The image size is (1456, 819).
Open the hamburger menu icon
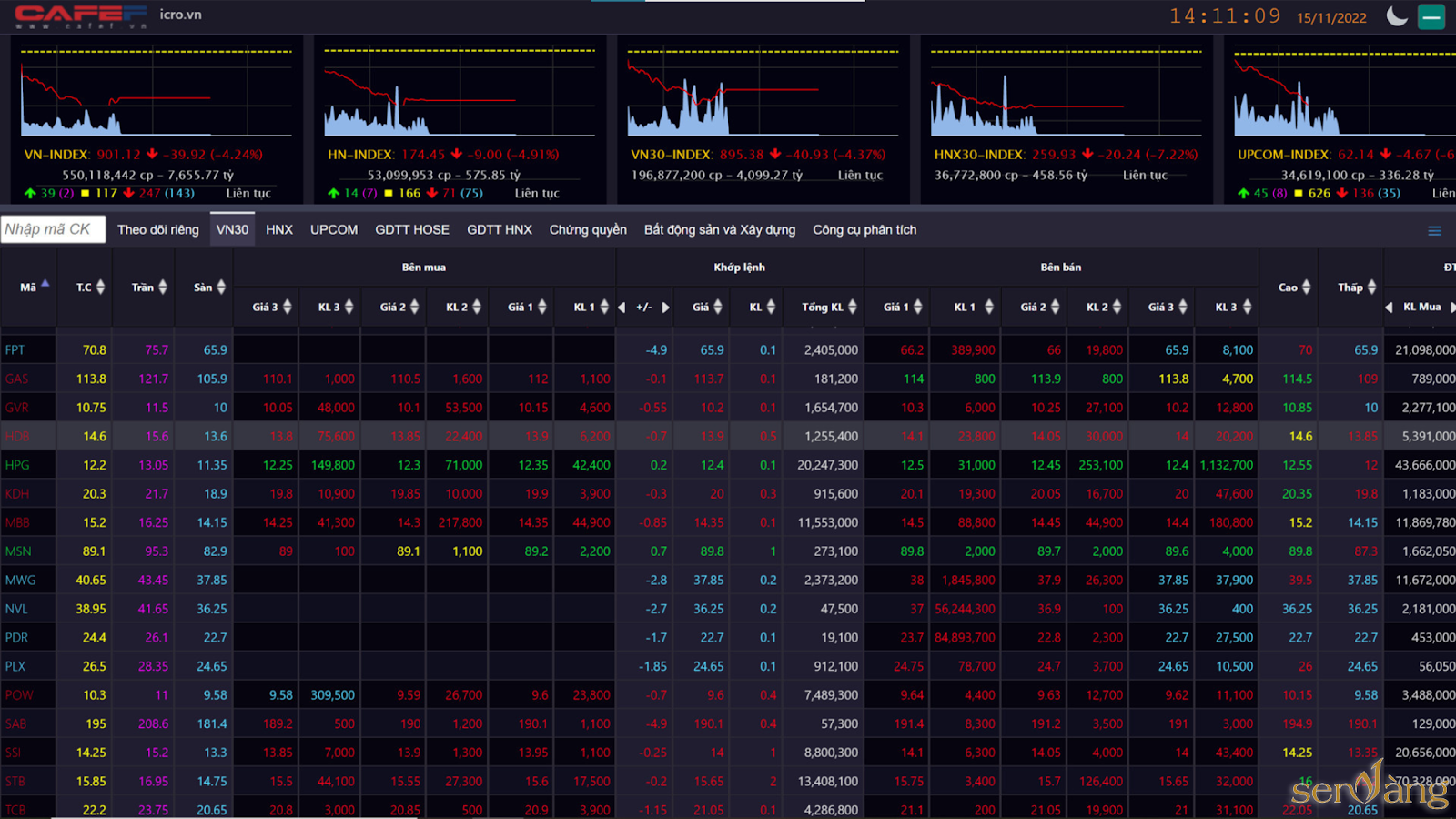click(x=1434, y=231)
